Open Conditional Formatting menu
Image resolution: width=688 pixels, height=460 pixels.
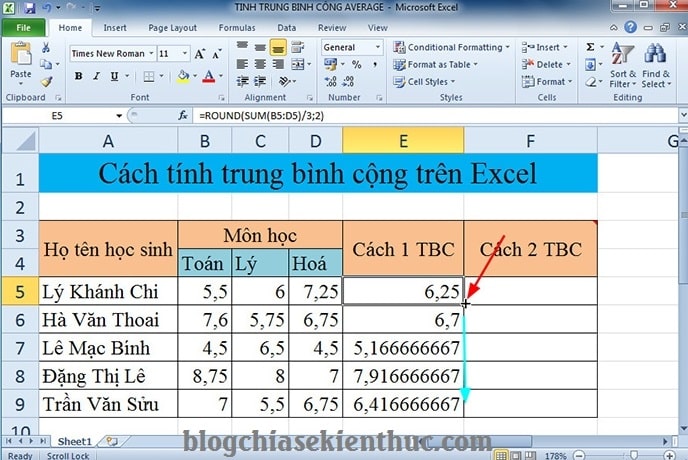[x=452, y=47]
